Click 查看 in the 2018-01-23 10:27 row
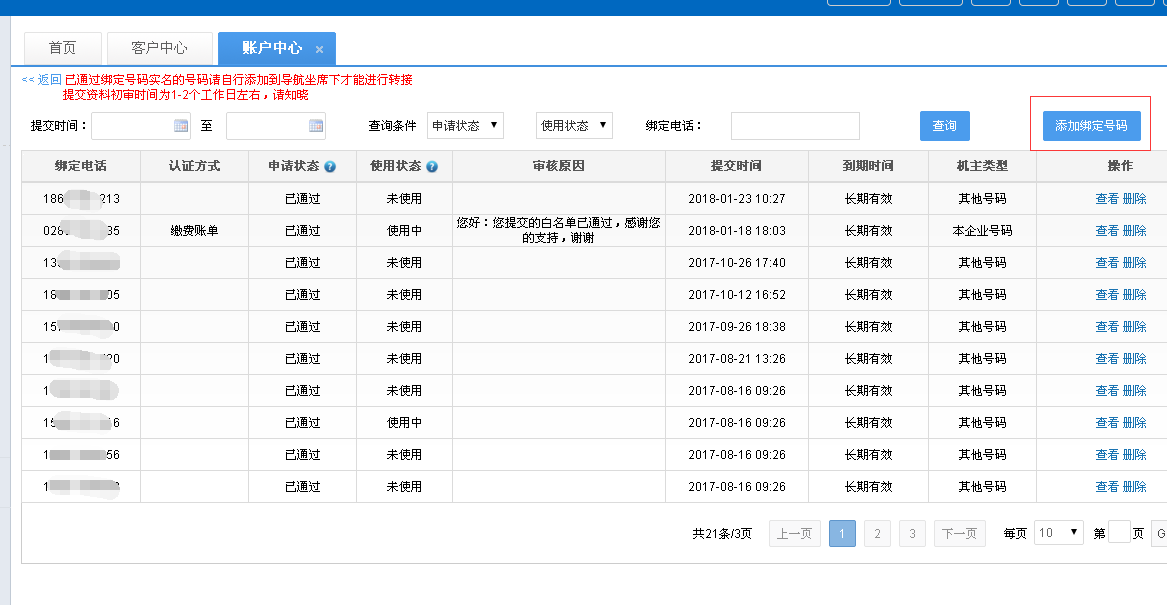 [1106, 199]
